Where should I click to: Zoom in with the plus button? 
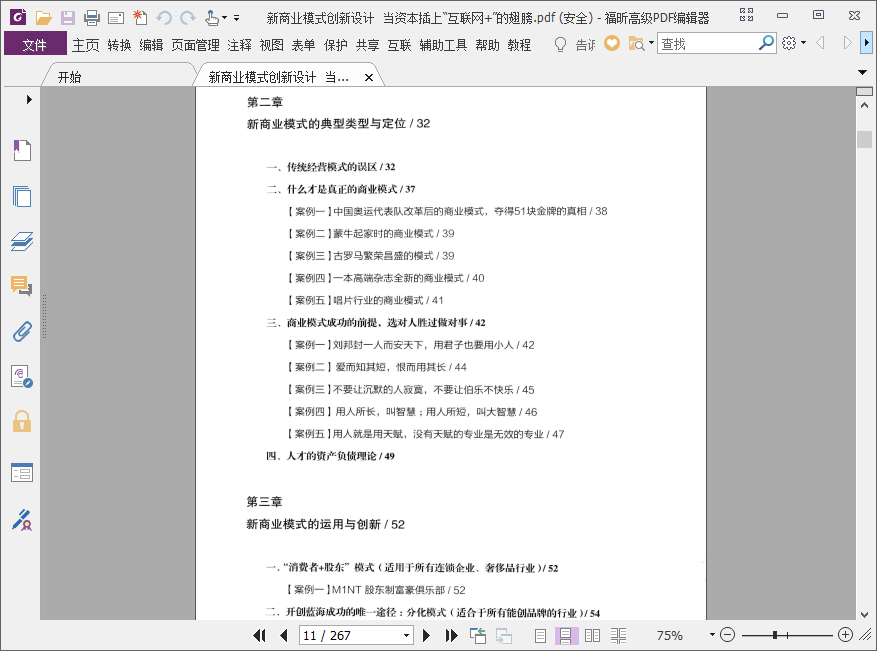coord(845,635)
